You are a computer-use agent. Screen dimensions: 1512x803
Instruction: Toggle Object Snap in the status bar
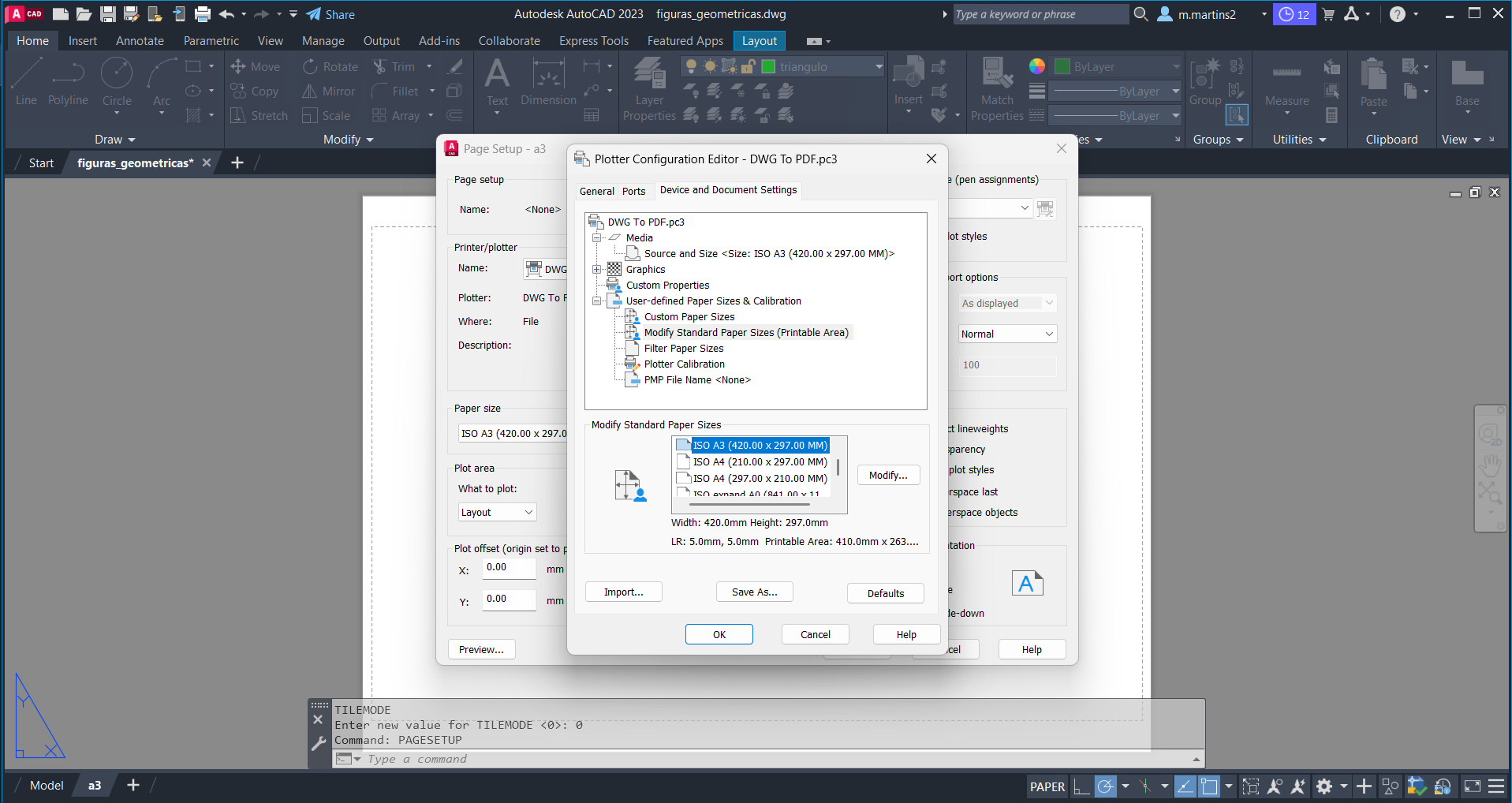(1209, 786)
